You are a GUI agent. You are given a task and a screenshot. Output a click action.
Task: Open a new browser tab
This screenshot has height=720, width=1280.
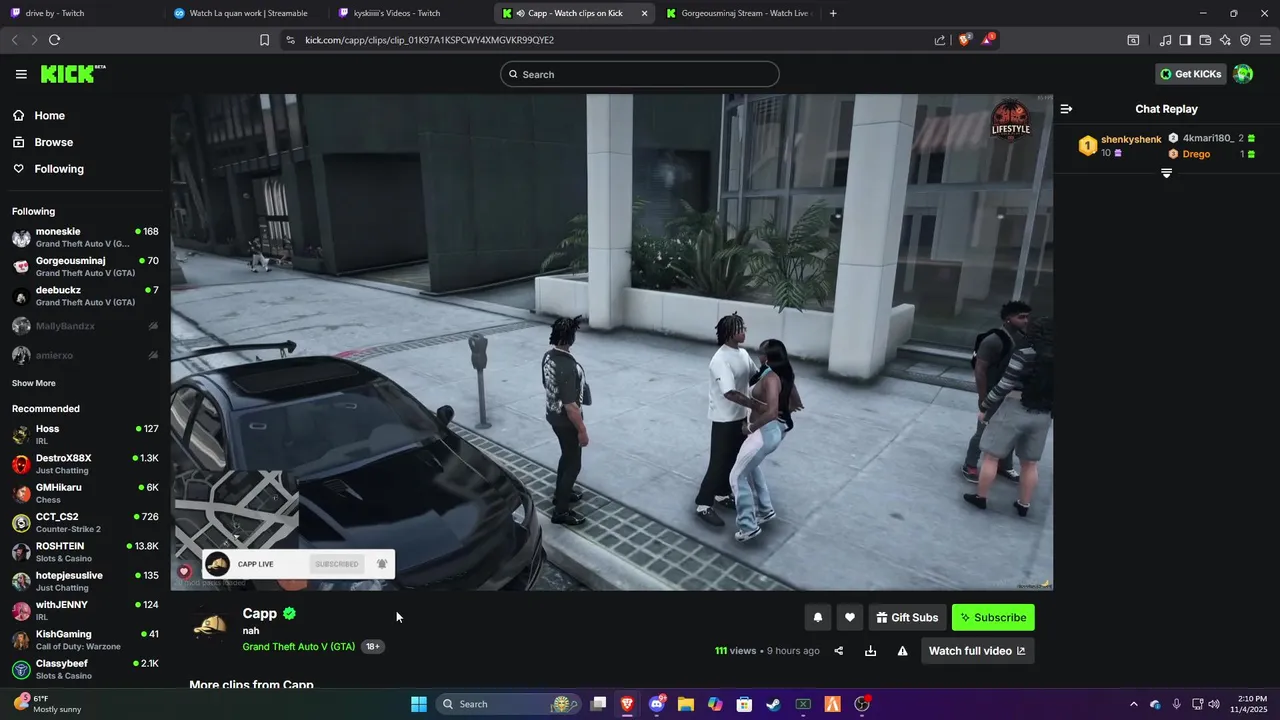(x=833, y=13)
